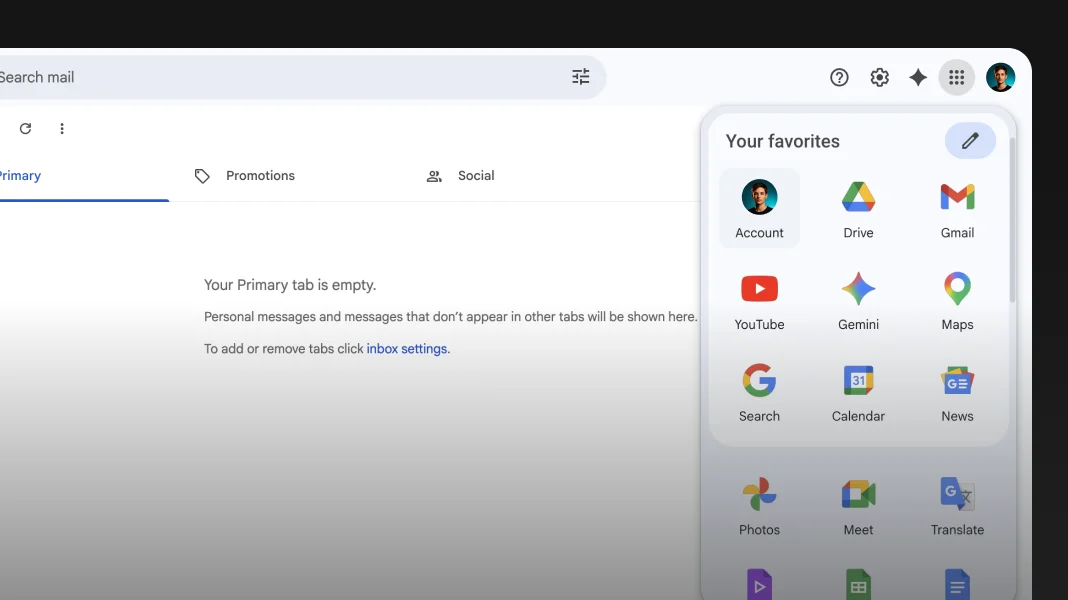Open Google Search app

[x=759, y=393]
